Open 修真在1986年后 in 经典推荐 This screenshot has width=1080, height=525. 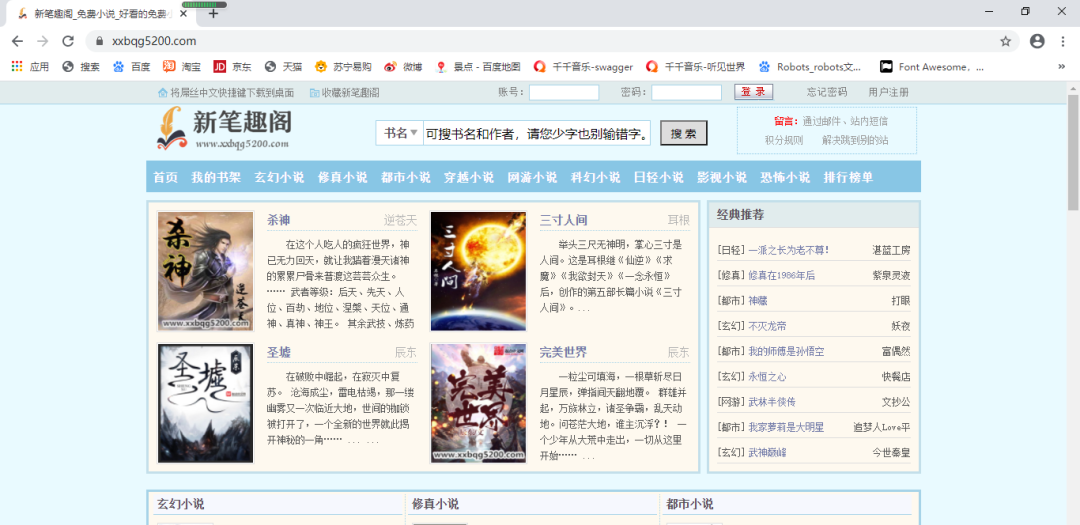[782, 275]
